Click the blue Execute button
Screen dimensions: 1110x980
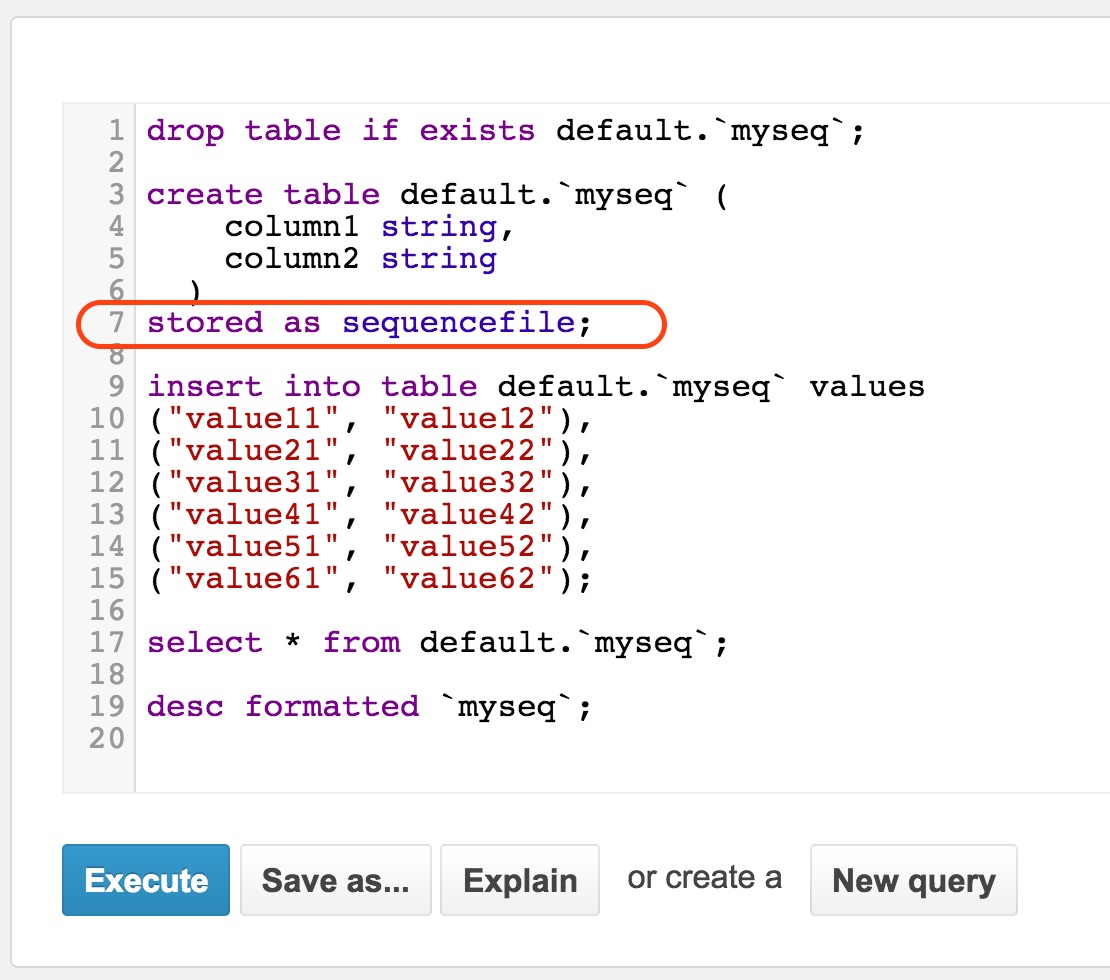point(146,880)
